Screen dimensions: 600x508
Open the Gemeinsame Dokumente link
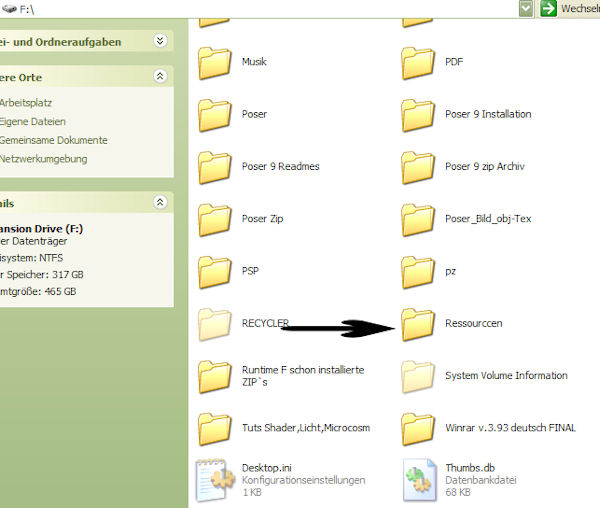point(54,140)
